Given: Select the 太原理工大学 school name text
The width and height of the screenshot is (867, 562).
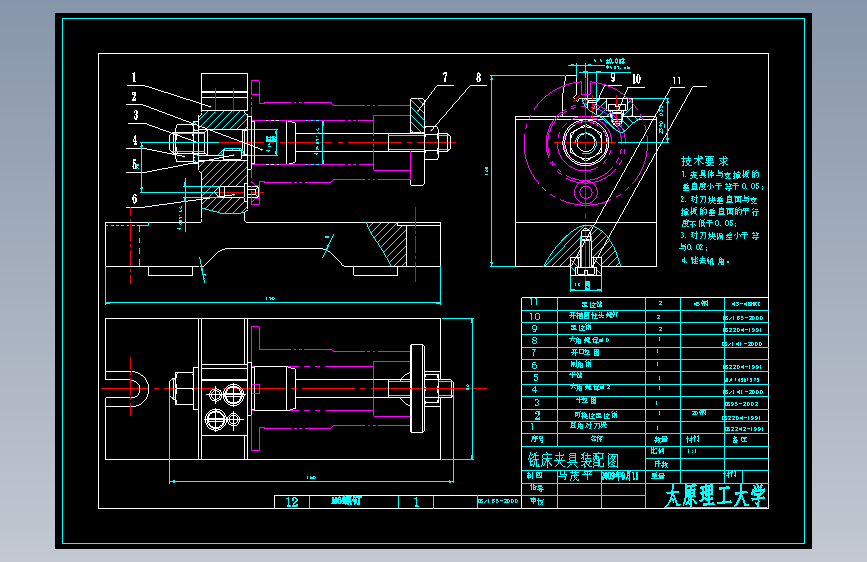Looking at the screenshot, I should coord(715,496).
